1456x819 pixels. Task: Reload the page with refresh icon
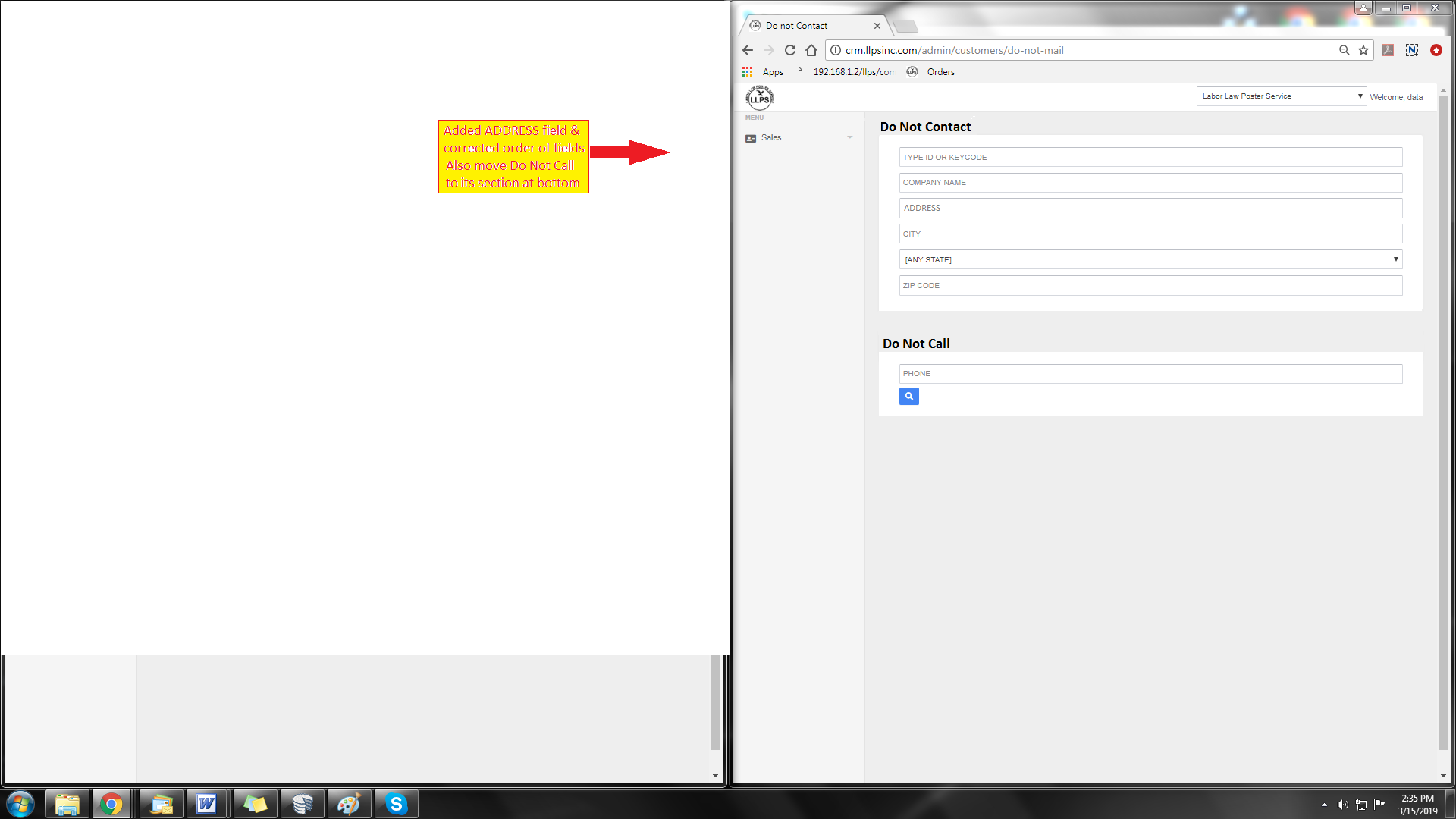click(790, 50)
